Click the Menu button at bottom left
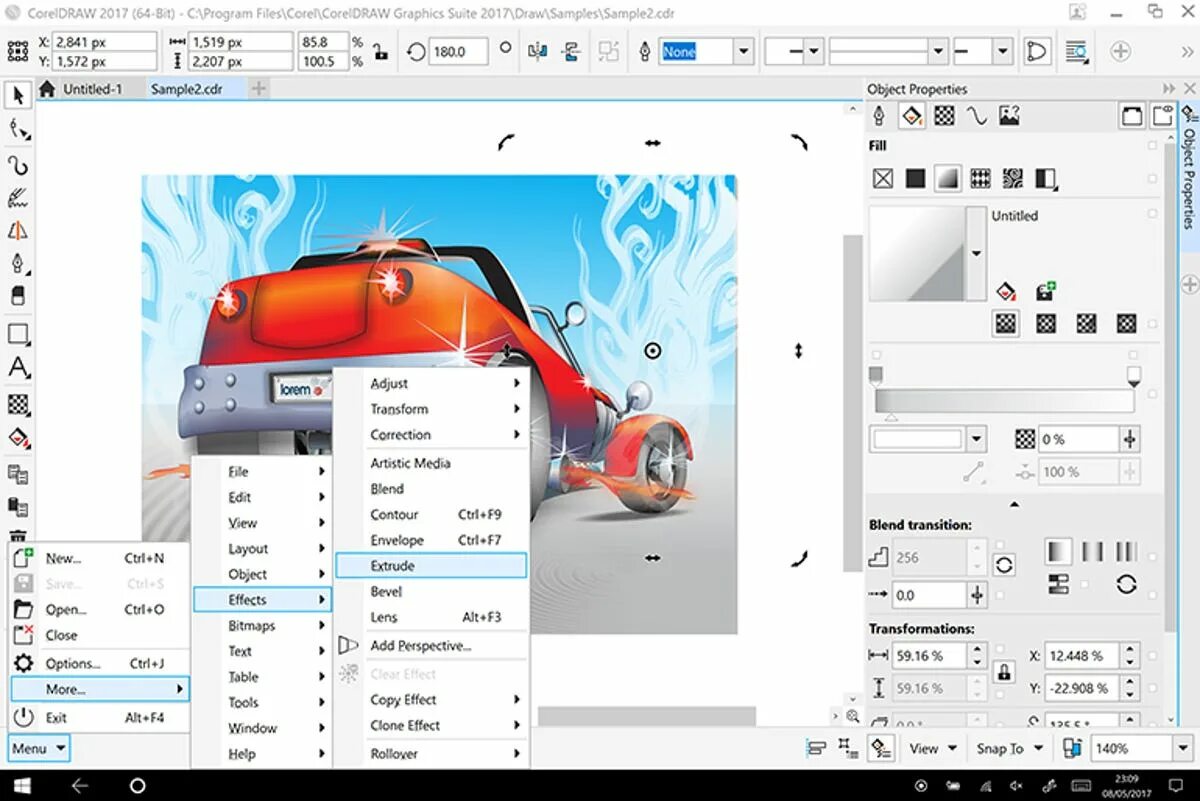 click(38, 748)
